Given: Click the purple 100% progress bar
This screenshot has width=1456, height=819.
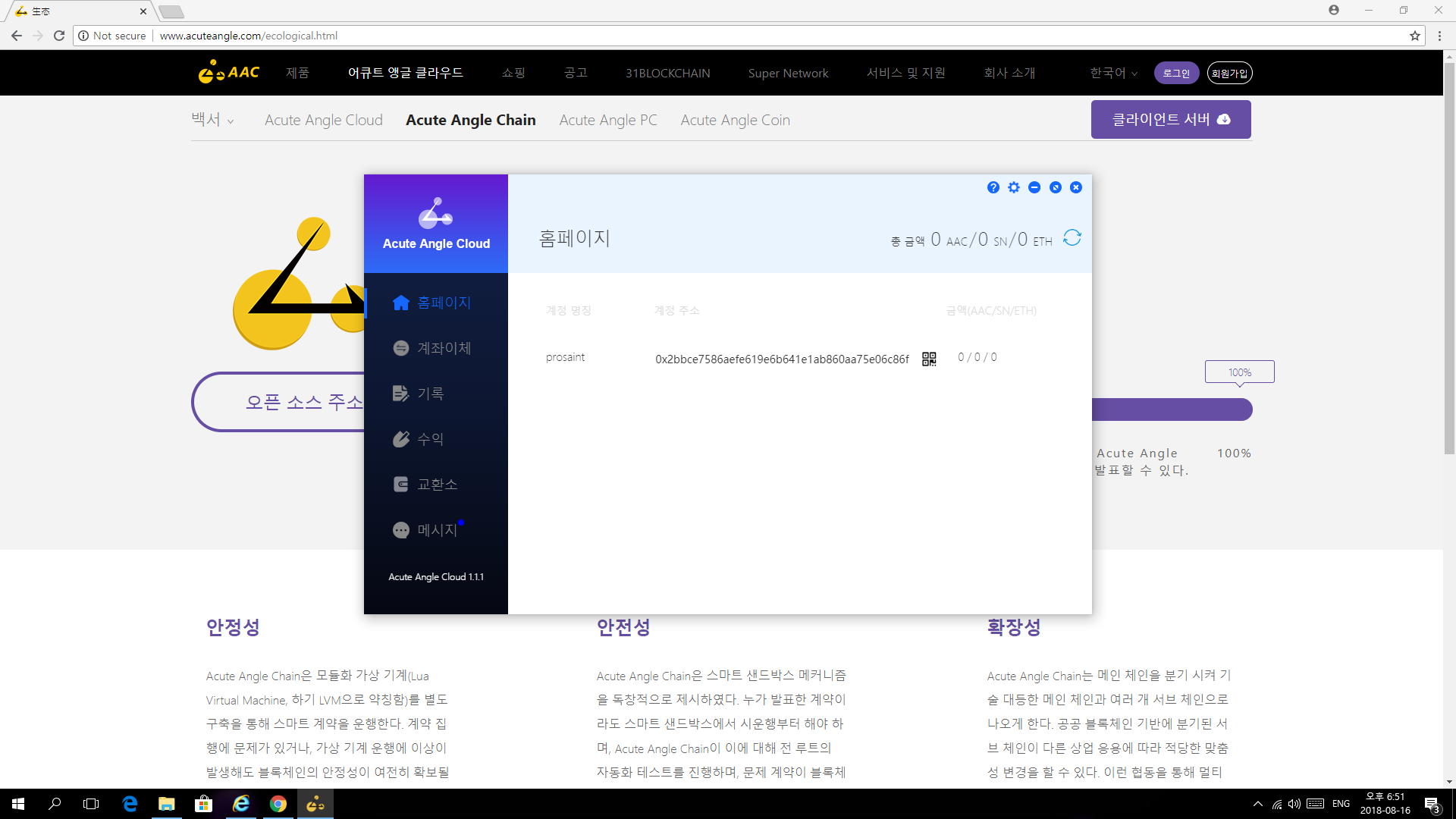Looking at the screenshot, I should coord(1172,409).
